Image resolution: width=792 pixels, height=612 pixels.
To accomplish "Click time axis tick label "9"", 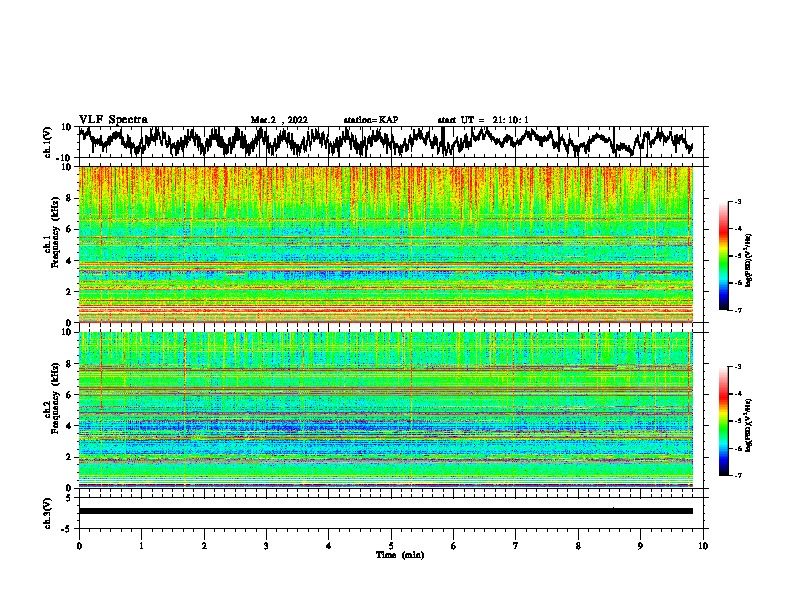I will (640, 546).
